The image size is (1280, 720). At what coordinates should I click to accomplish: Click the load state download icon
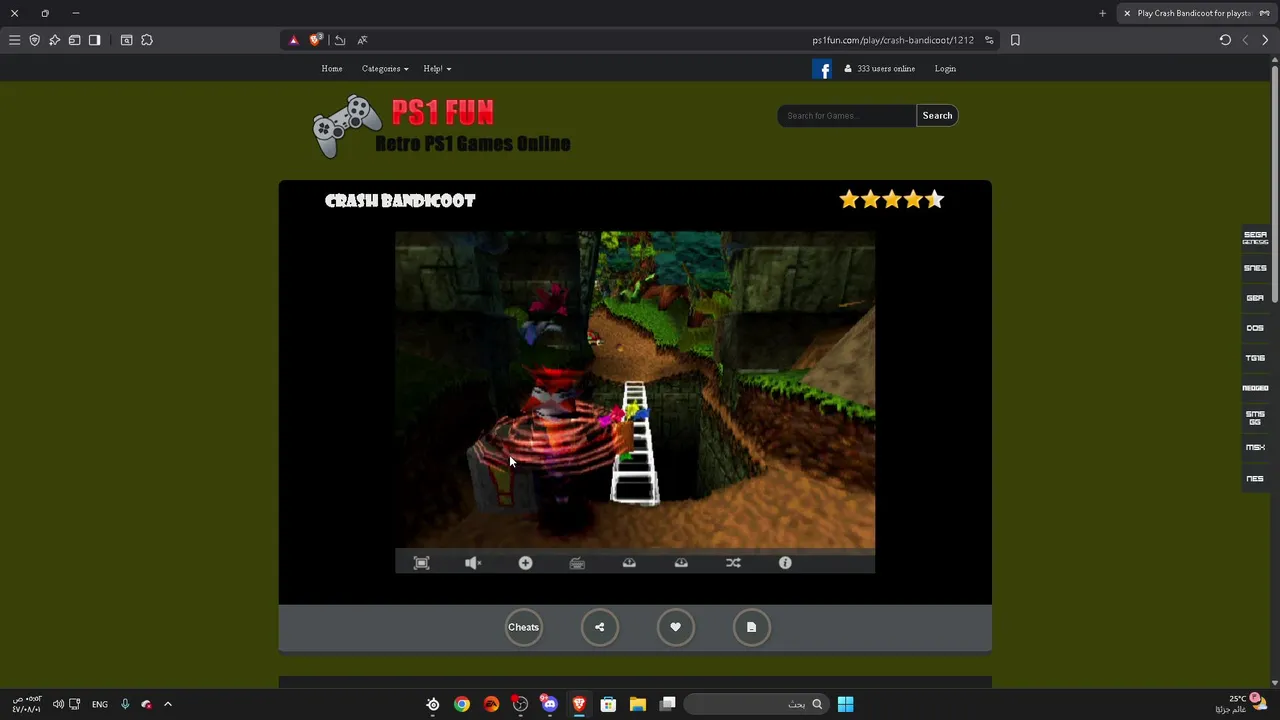coord(681,563)
